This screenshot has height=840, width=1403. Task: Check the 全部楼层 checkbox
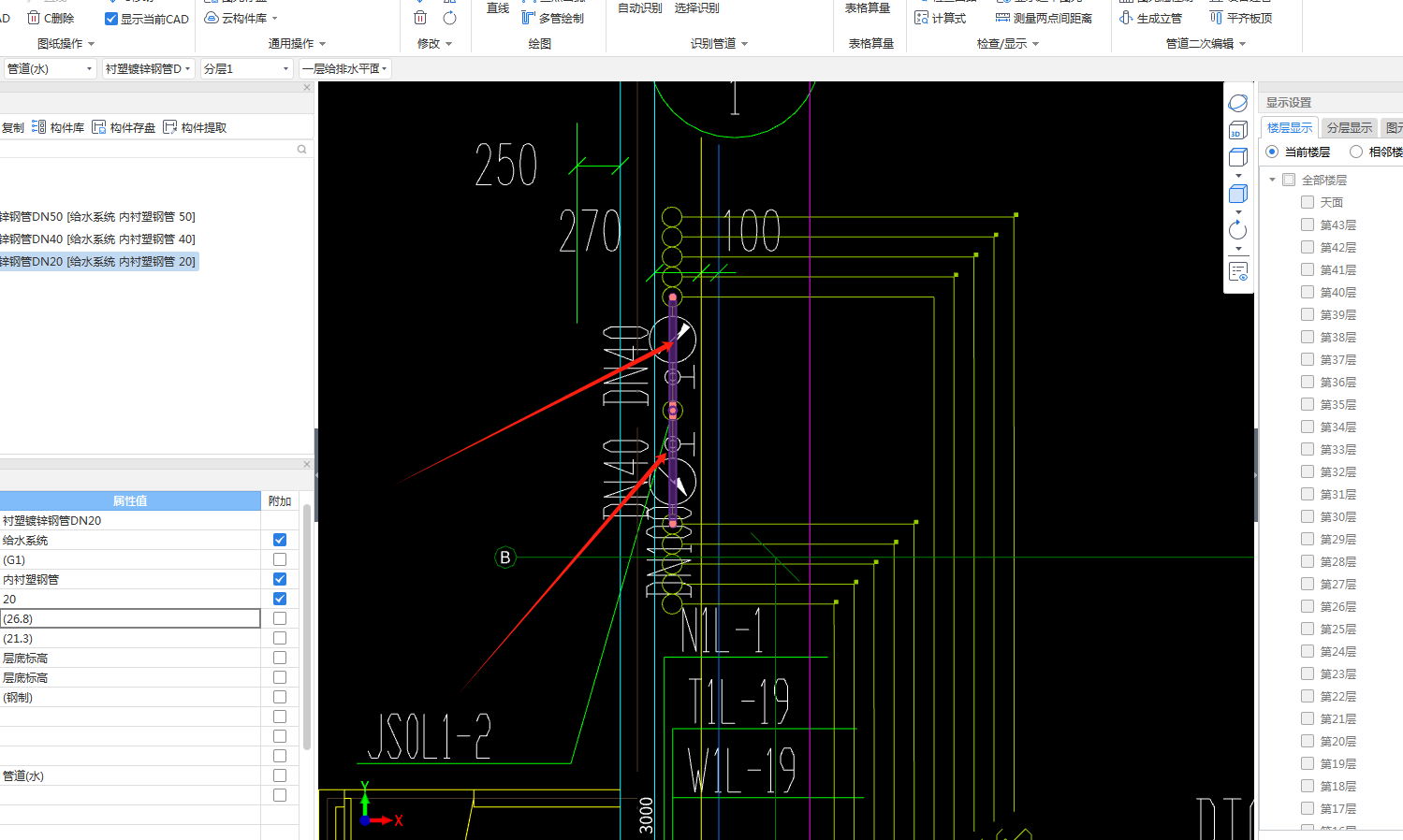(1289, 180)
